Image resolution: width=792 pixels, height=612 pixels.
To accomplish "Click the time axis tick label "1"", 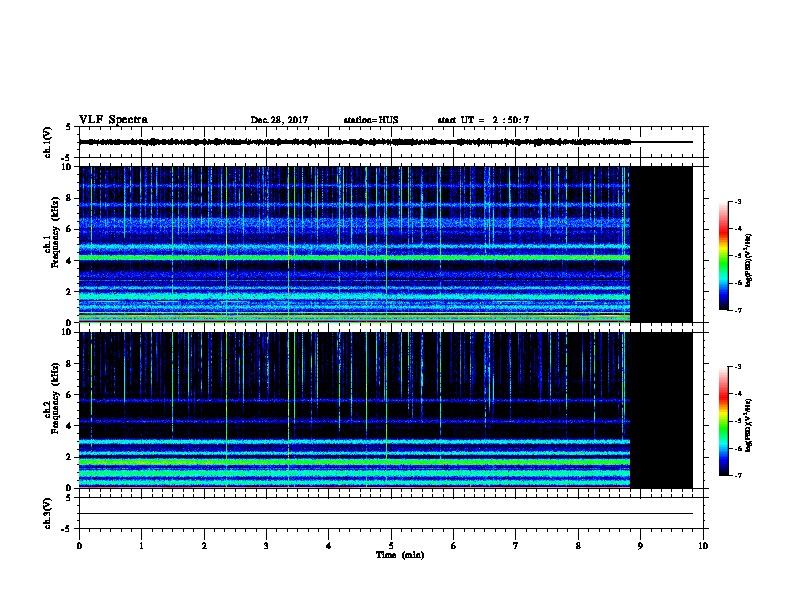I will coord(141,546).
